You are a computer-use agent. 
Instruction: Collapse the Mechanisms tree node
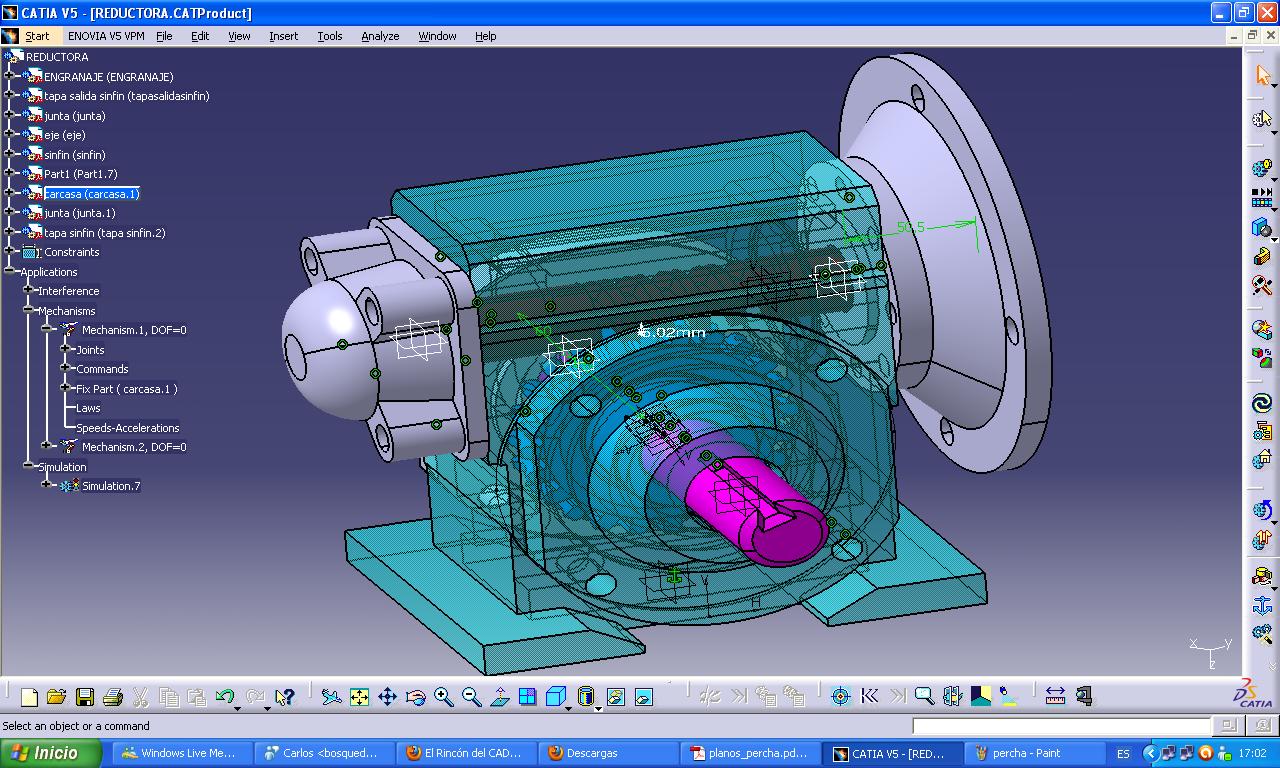click(28, 311)
